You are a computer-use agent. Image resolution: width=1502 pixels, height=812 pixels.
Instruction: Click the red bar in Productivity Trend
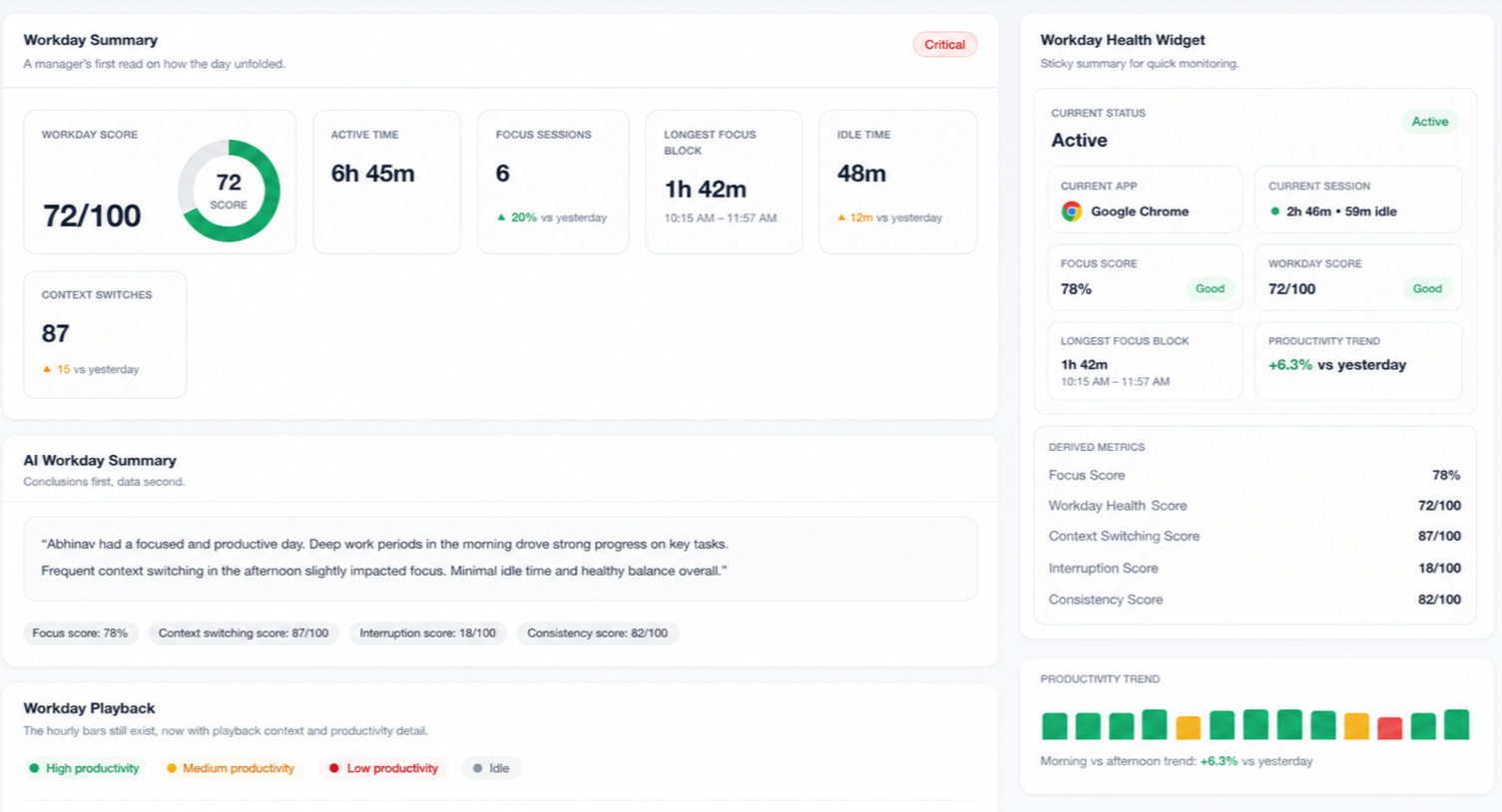pos(1389,728)
